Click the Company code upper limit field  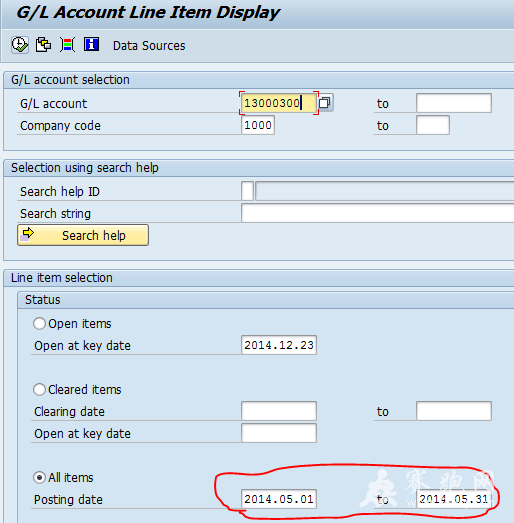433,125
